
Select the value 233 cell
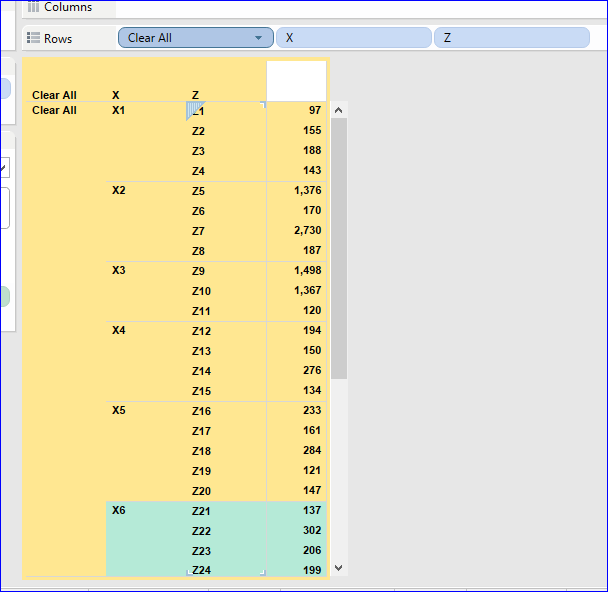coord(312,410)
